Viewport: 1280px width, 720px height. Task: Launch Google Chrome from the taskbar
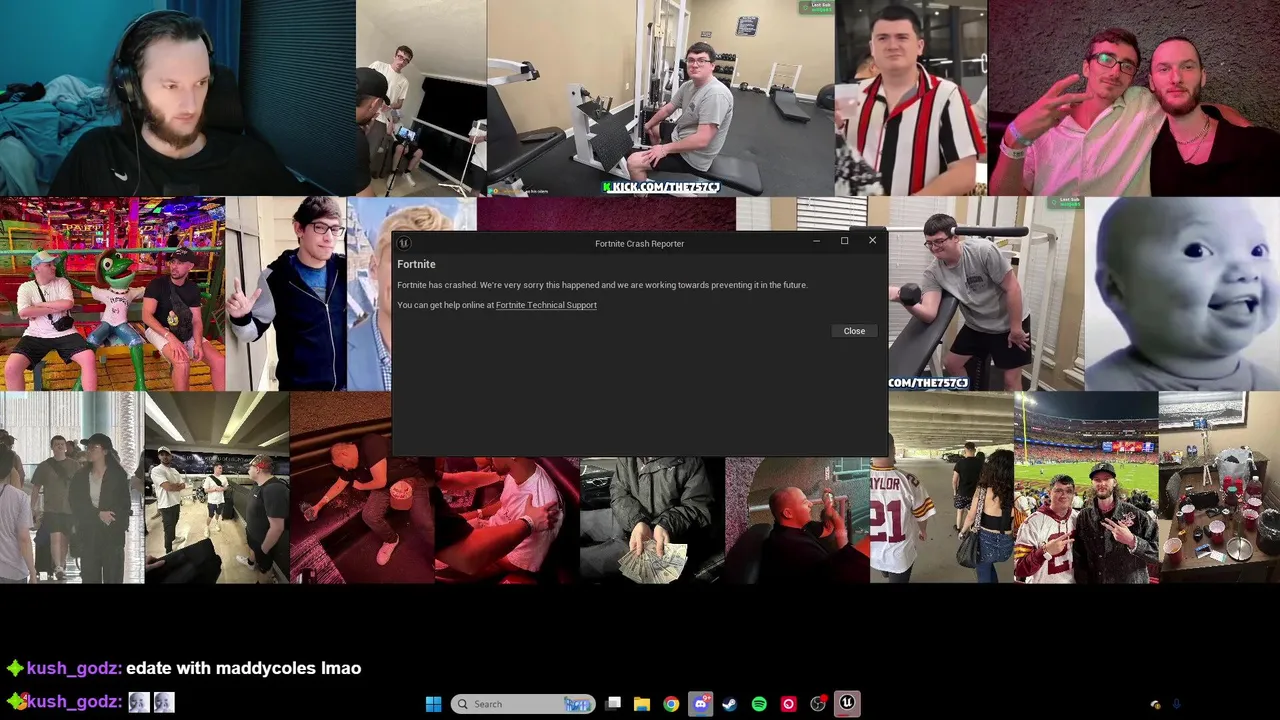[x=671, y=704]
